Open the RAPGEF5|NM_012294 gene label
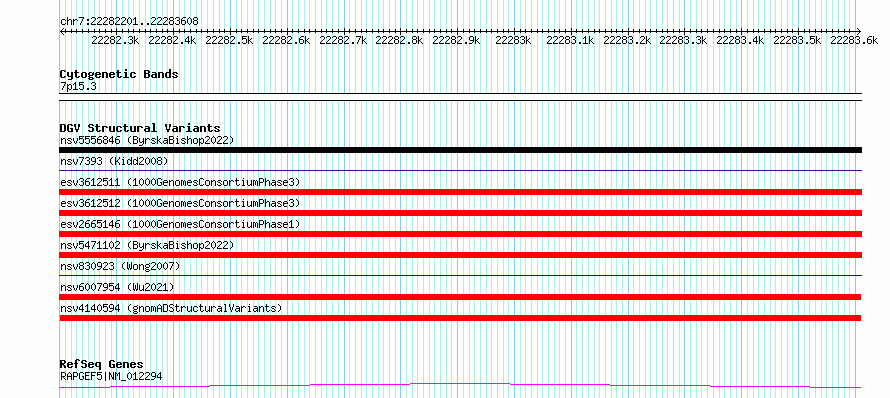Screen dimensions: 890x398 111,376
